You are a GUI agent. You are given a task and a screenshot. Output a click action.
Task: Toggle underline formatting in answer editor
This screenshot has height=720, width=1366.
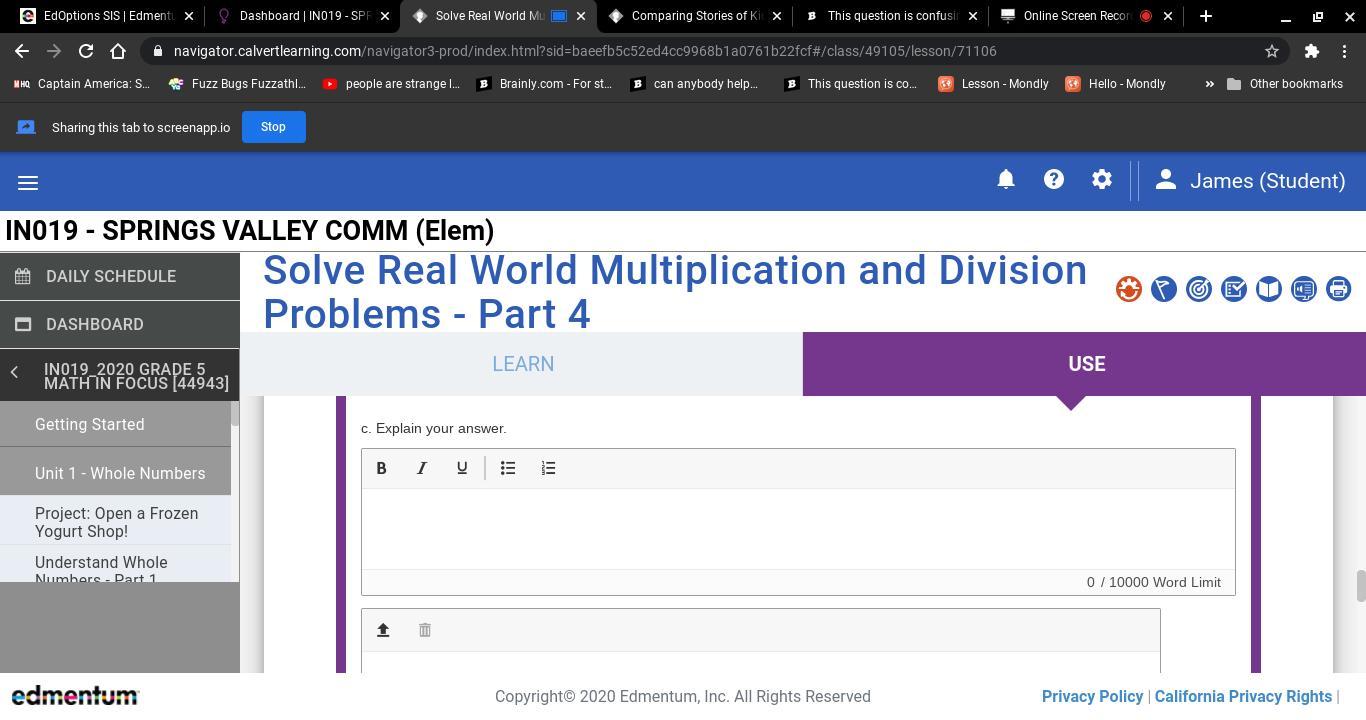point(462,468)
